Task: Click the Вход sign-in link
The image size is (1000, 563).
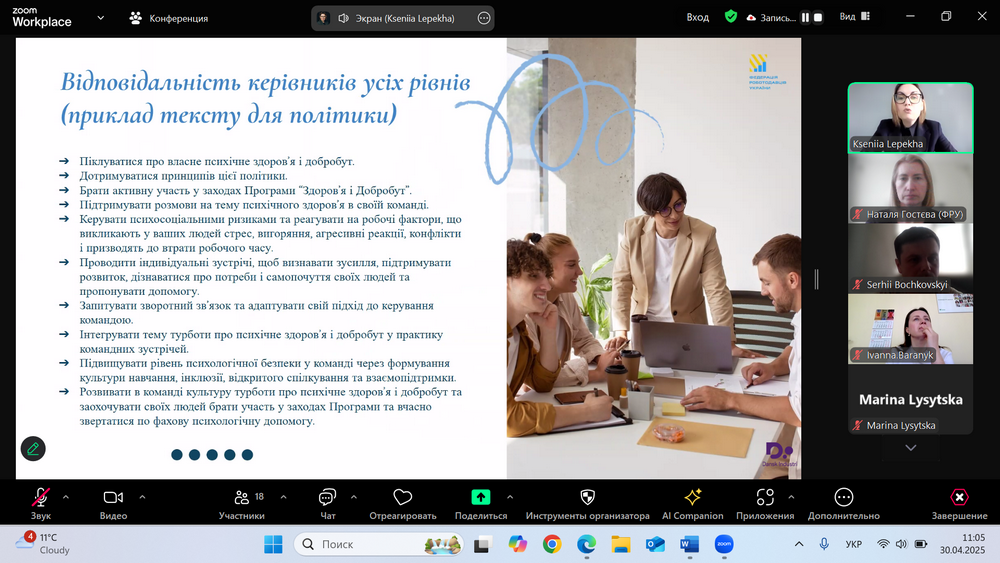Action: (698, 17)
